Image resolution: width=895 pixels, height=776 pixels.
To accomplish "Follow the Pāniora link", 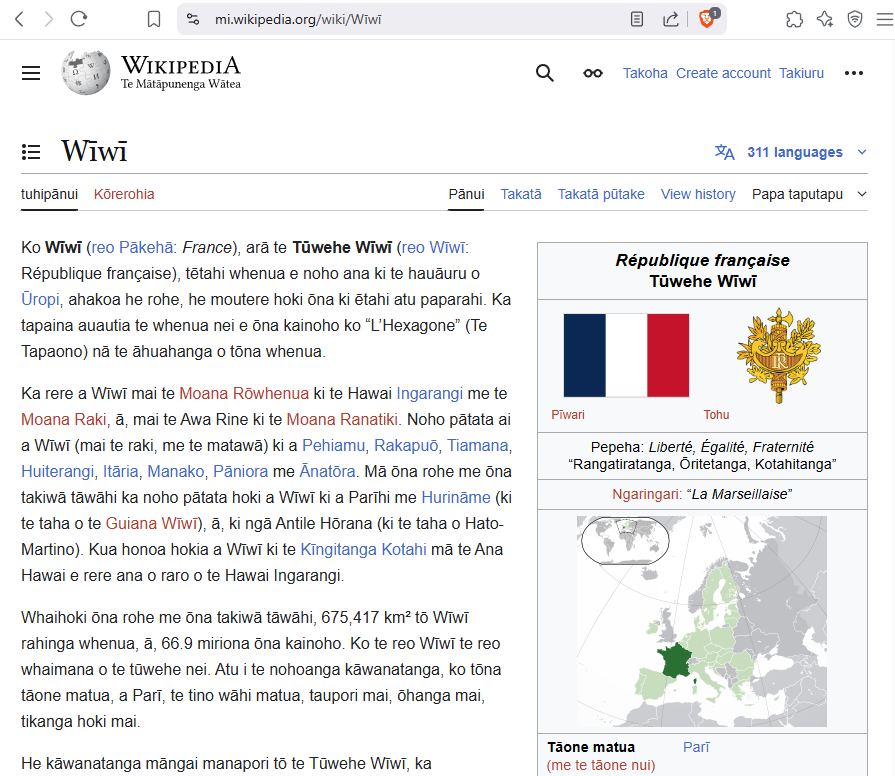I will (240, 472).
